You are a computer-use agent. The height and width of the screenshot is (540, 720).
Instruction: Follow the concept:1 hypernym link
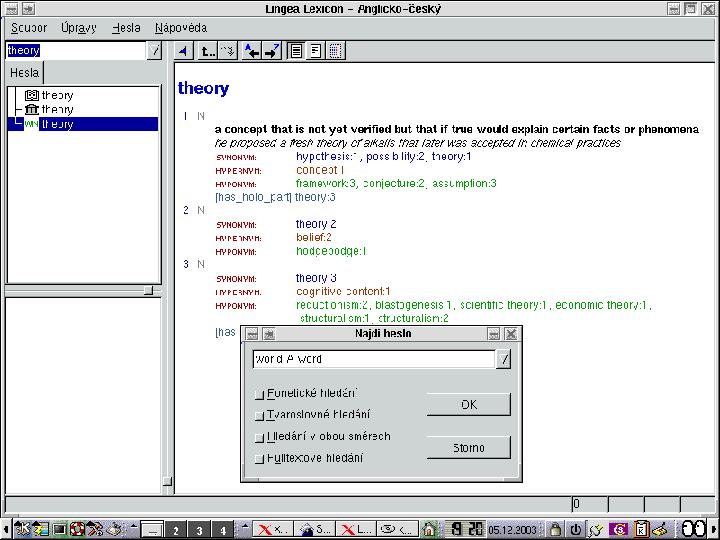tap(320, 170)
